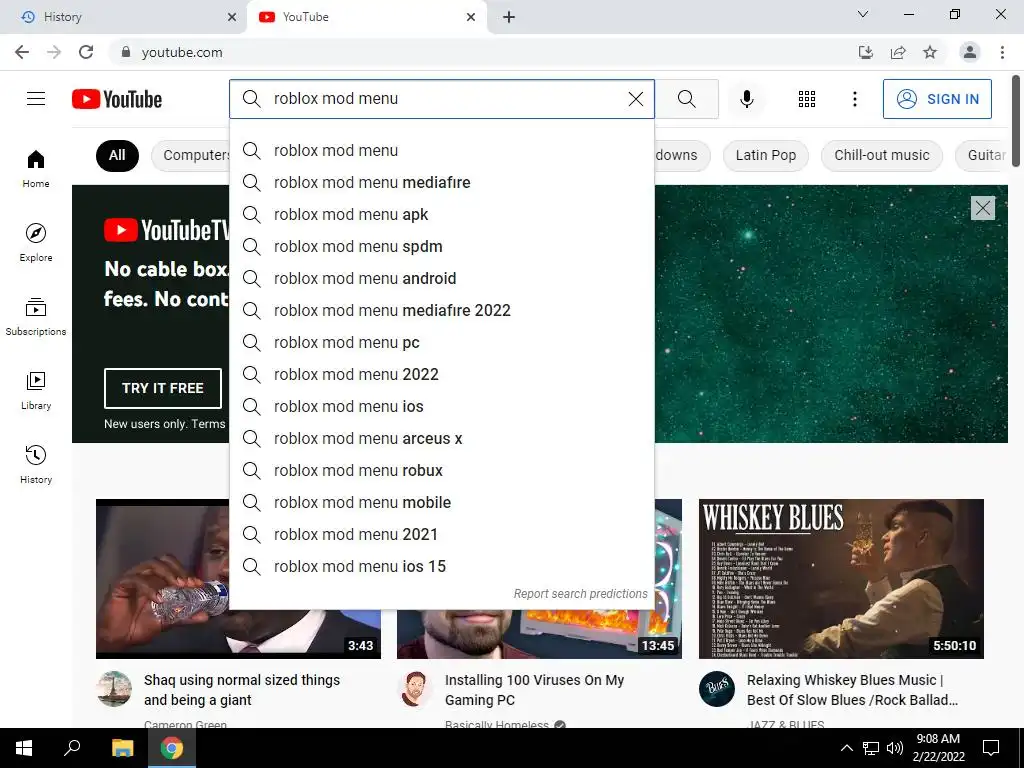1024x768 pixels.
Task: Select suggestion 'roblox mod menu 2022'
Action: coord(441,374)
